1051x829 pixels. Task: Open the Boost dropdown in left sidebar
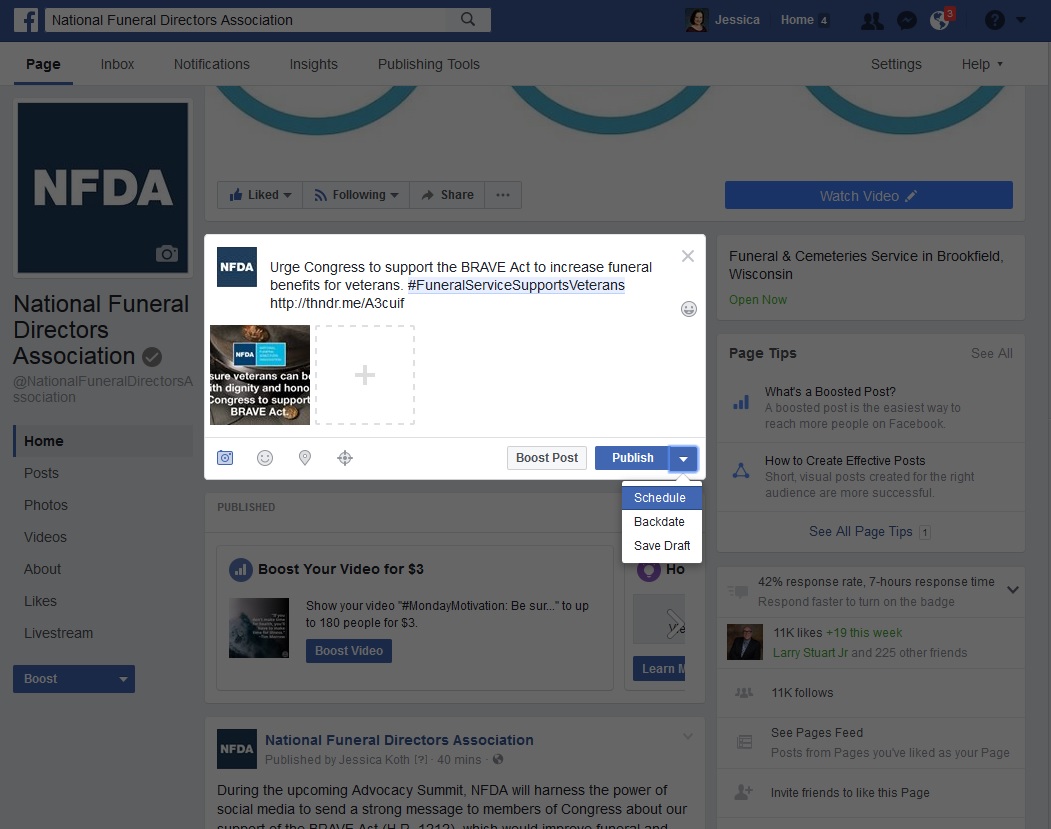(74, 679)
